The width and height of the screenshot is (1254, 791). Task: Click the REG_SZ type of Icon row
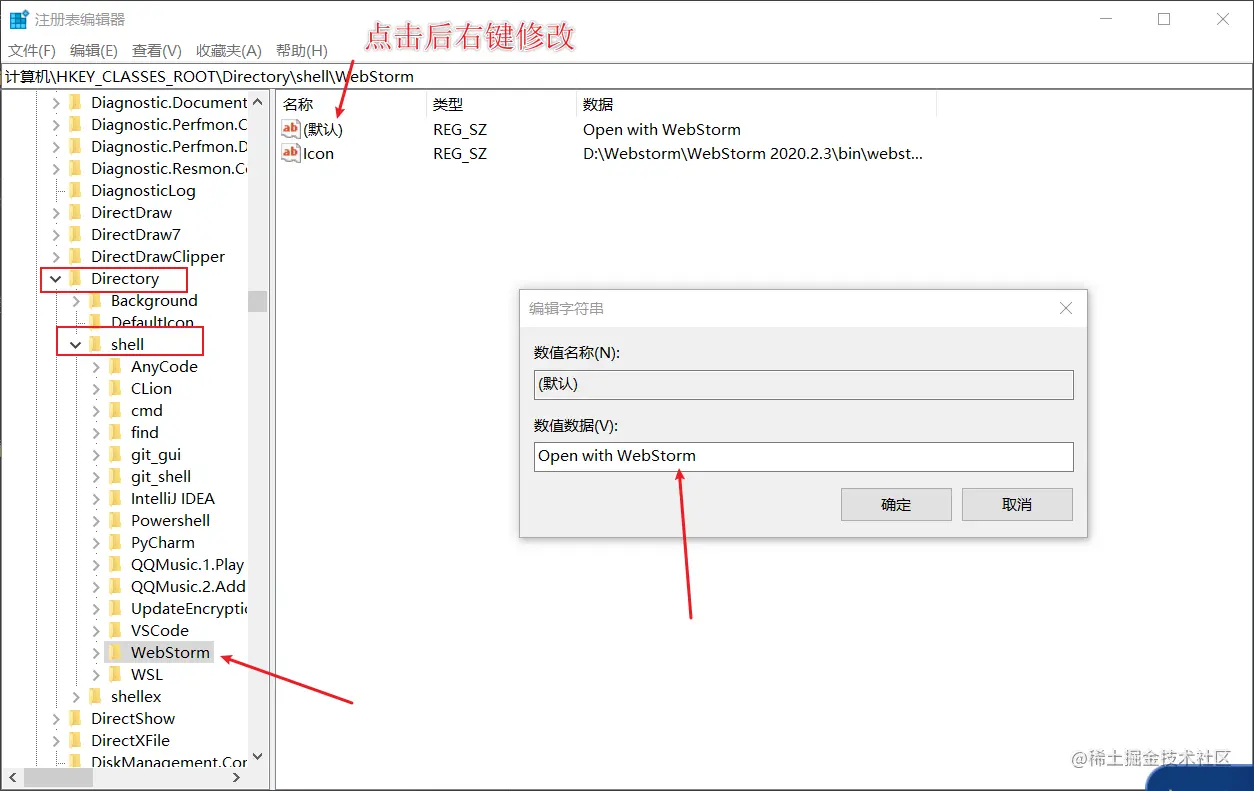pyautogui.click(x=460, y=153)
